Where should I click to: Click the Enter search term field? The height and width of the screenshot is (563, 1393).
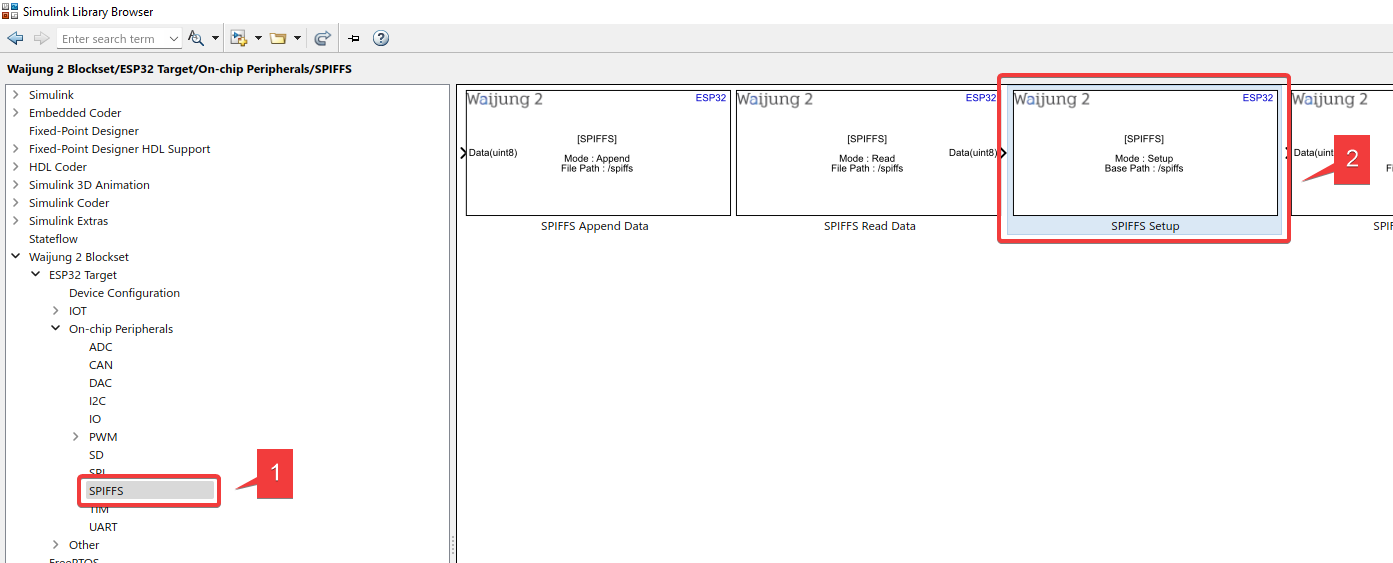tap(108, 39)
